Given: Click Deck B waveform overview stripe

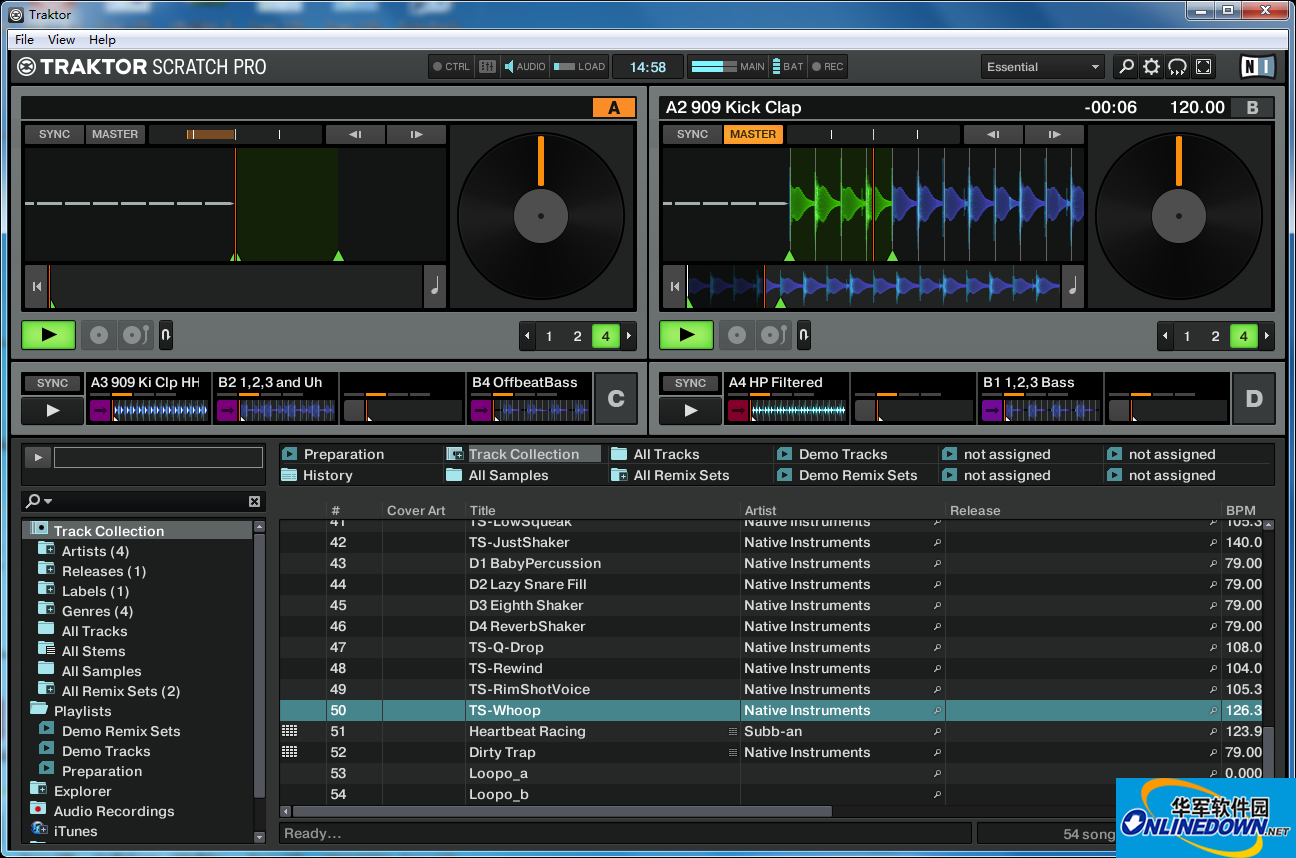Looking at the screenshot, I should pos(873,287).
